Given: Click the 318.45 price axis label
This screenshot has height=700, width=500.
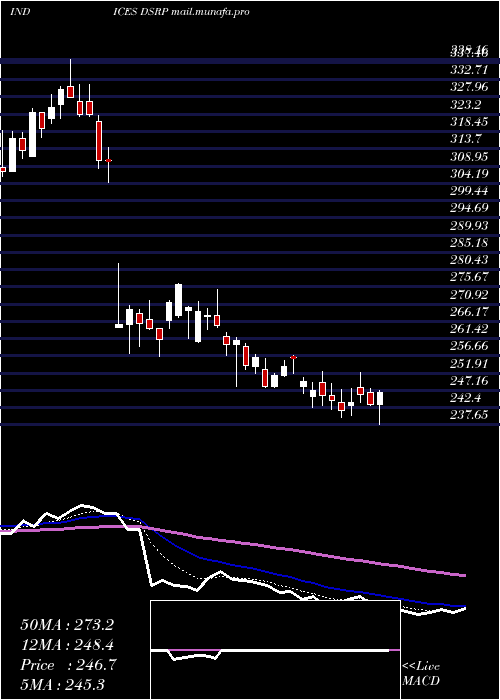Looking at the screenshot, I should click(x=470, y=121).
